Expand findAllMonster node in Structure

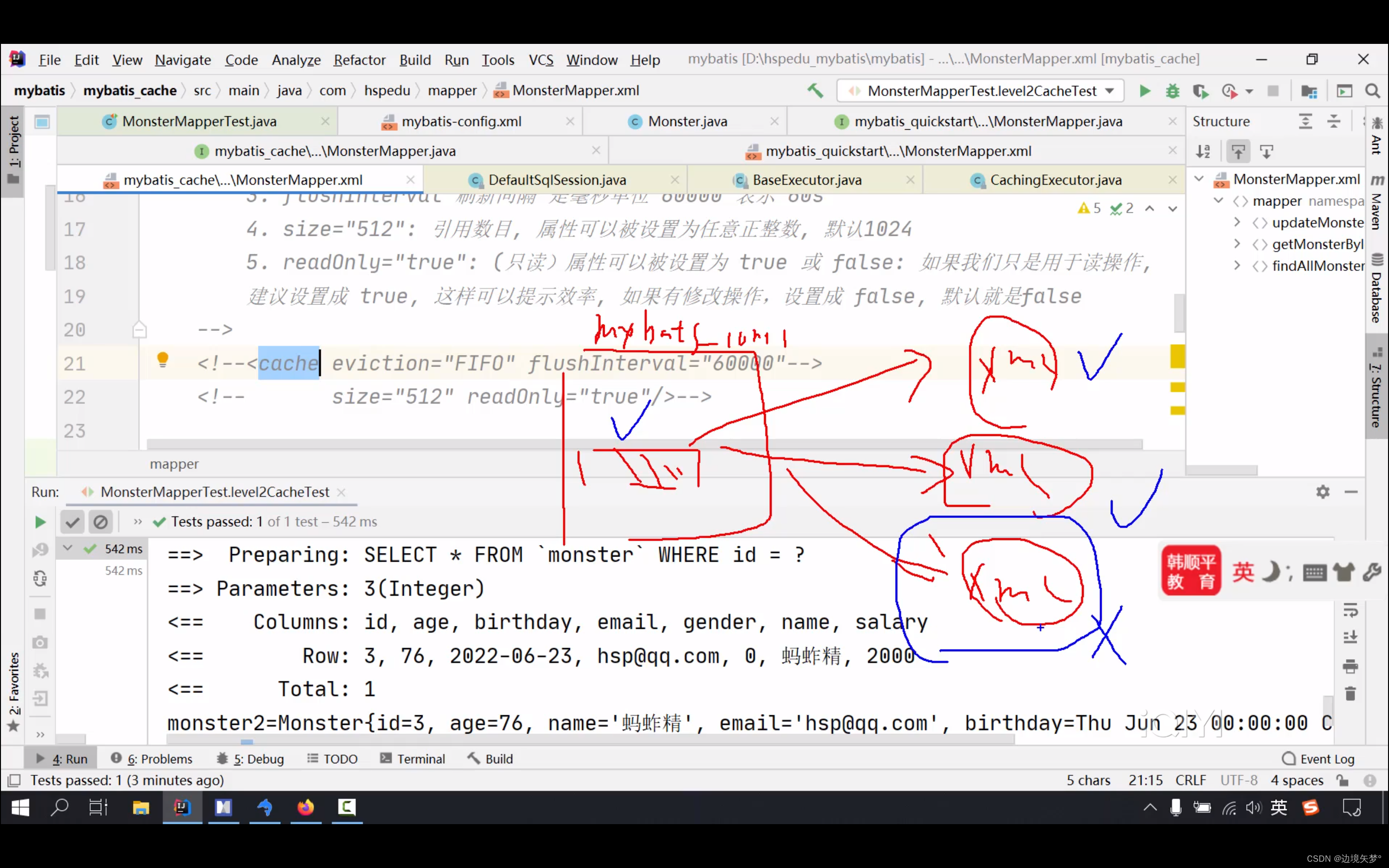1238,266
